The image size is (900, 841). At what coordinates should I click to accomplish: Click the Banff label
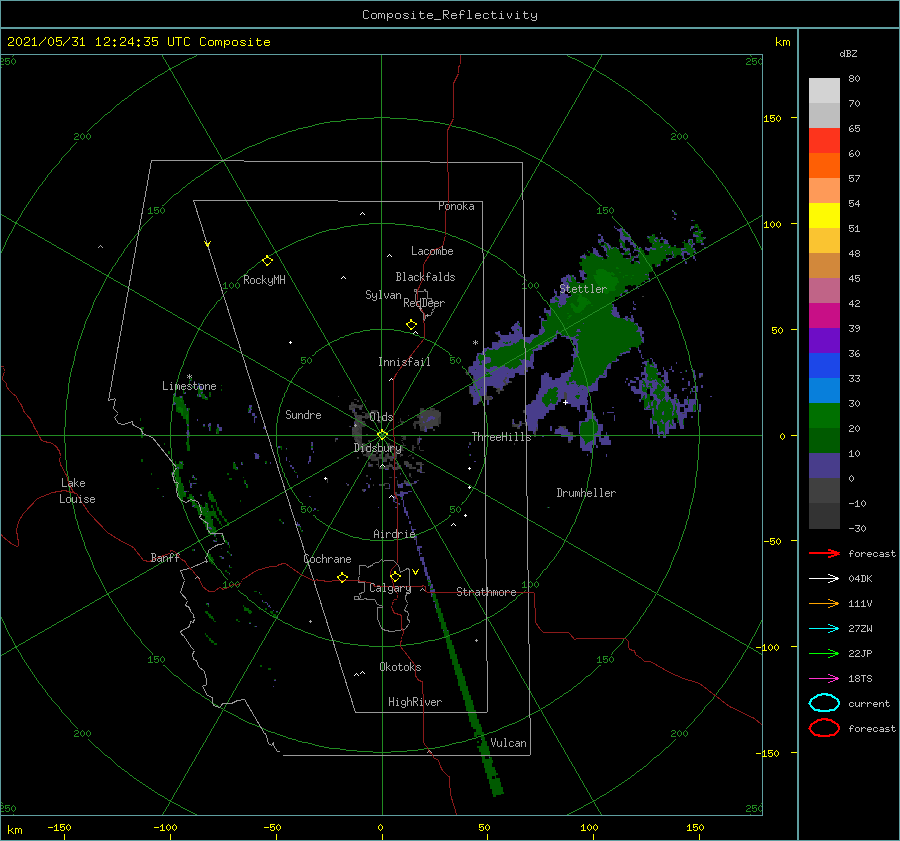[165, 557]
